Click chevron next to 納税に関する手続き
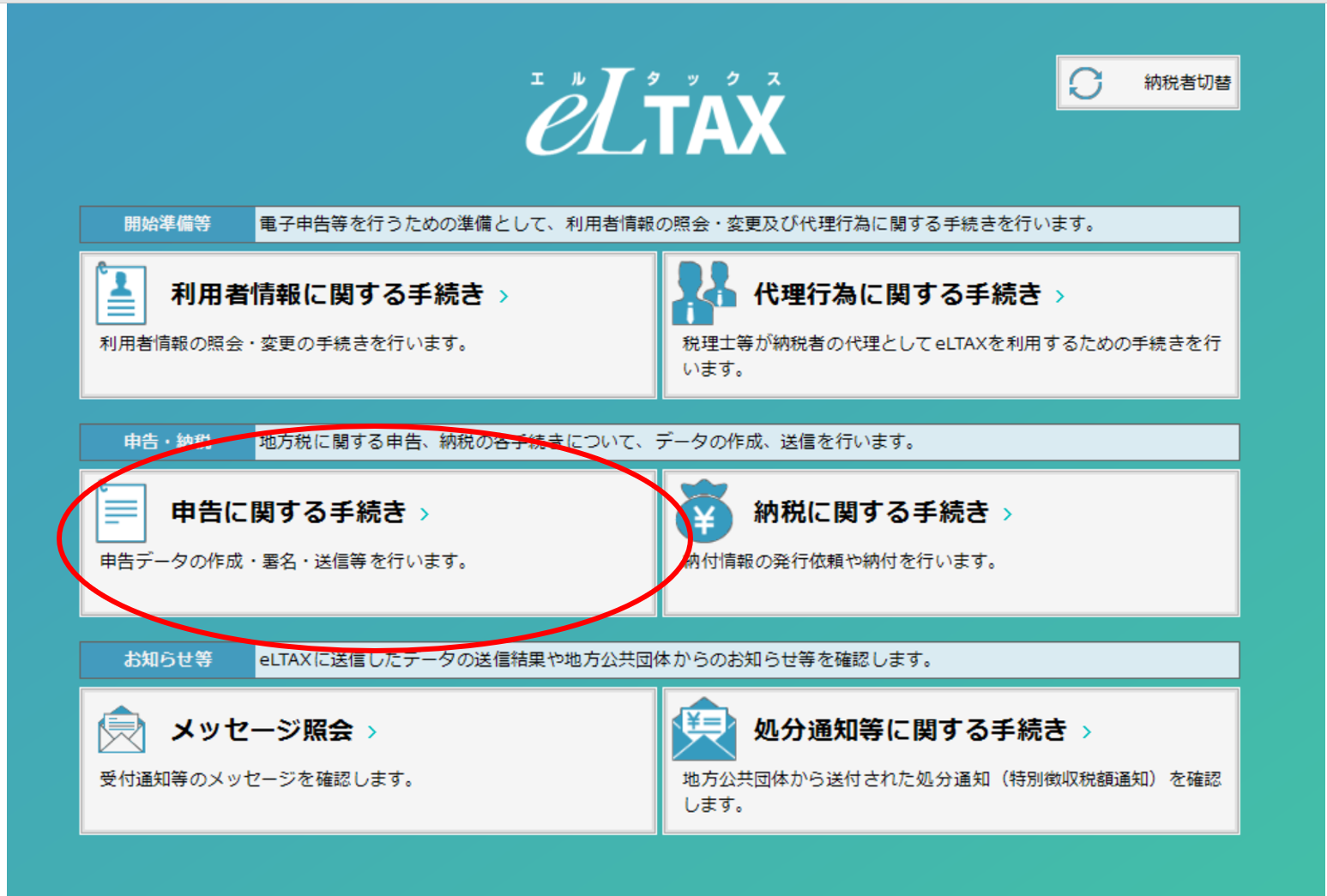The image size is (1327, 896). pos(1008,514)
